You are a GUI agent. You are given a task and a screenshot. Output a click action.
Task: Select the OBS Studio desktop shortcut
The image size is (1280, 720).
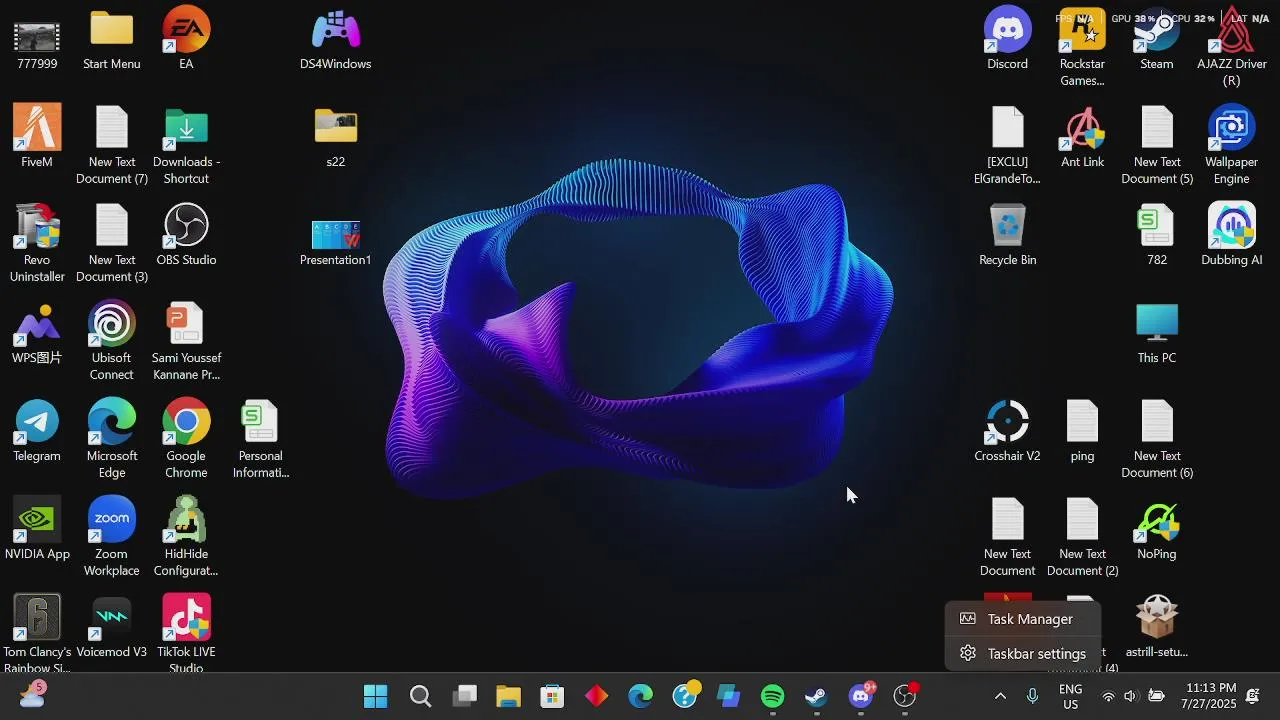click(186, 235)
